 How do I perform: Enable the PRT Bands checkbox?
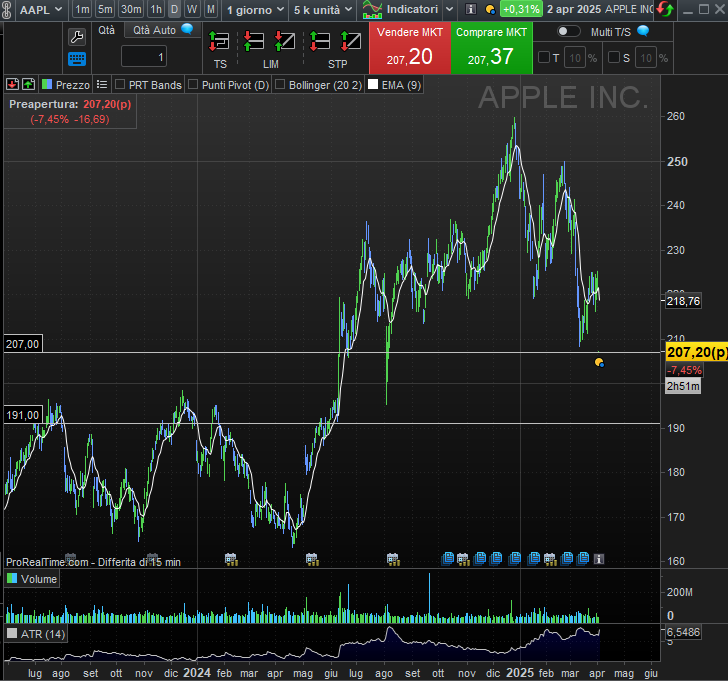pyautogui.click(x=121, y=85)
